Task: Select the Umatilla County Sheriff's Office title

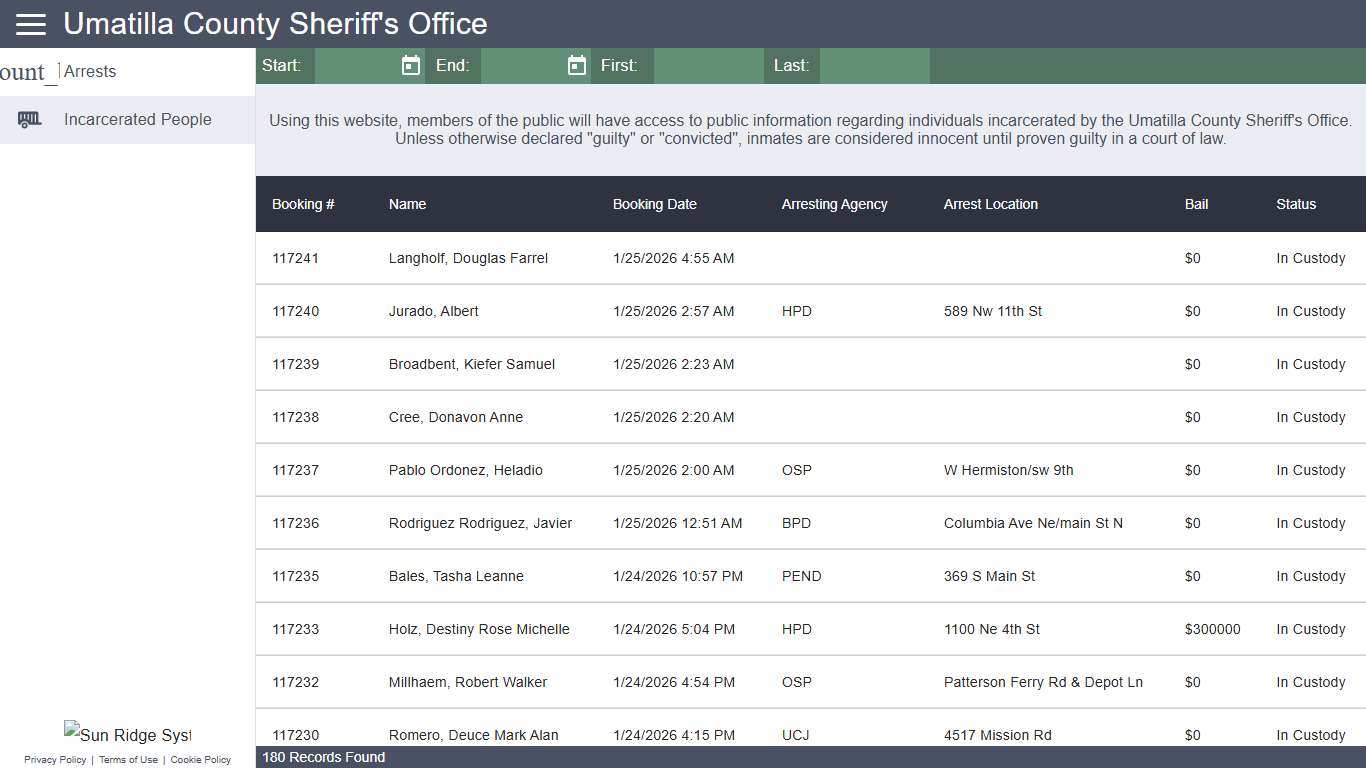Action: (274, 23)
